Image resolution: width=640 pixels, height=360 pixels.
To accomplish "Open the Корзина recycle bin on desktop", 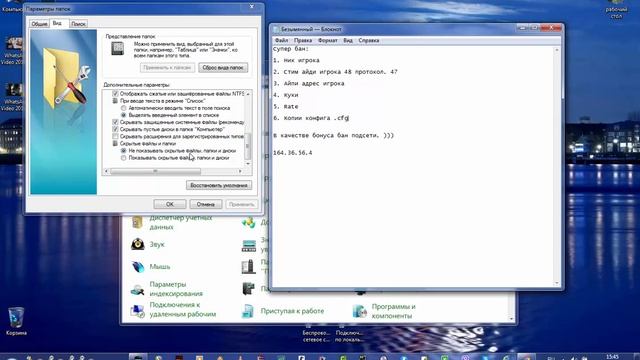I will coord(16,321).
